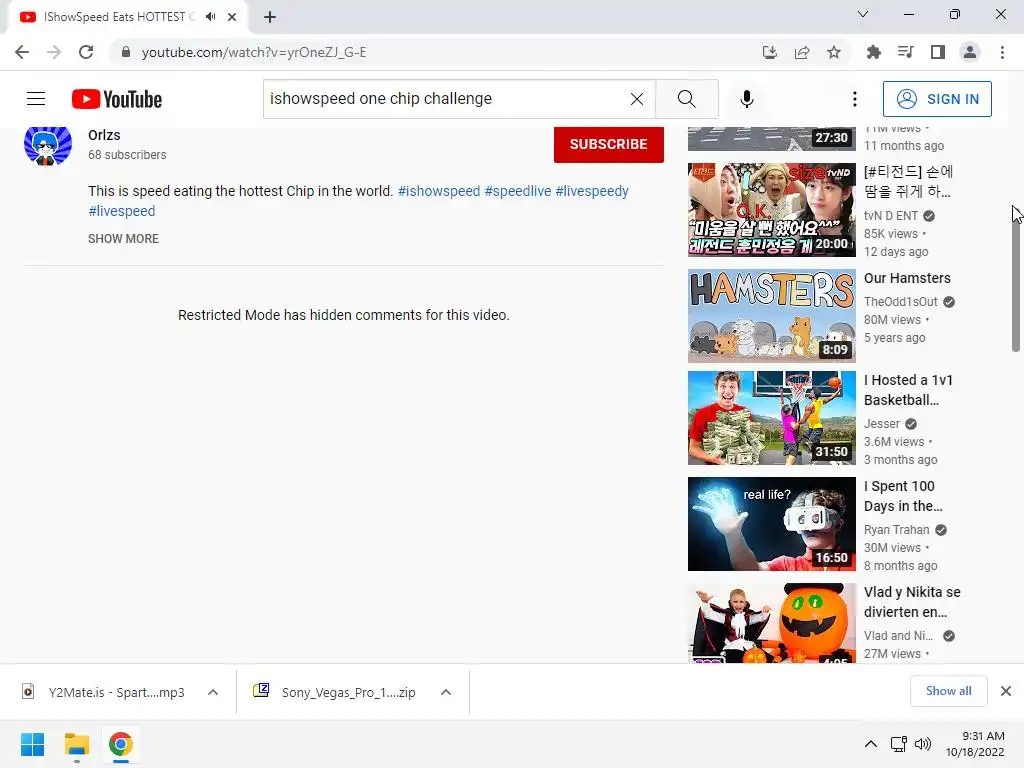This screenshot has width=1024, height=768.
Task: Click the Jesser channel name
Action: point(882,424)
